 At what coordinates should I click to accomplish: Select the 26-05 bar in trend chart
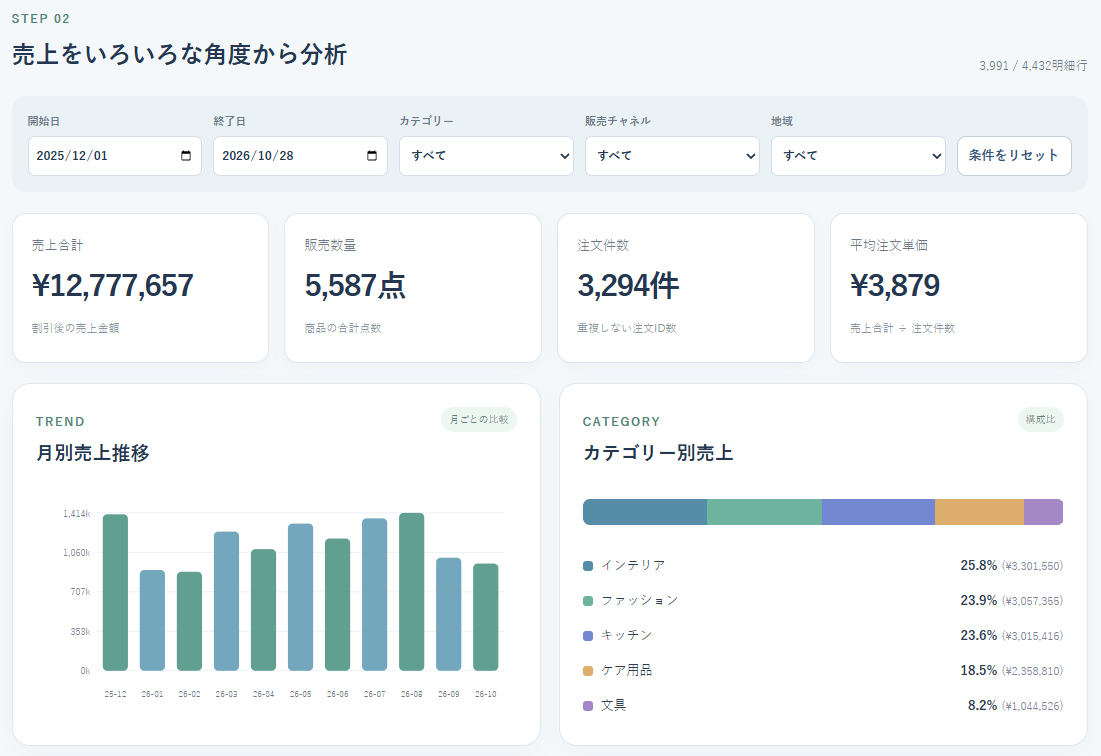pyautogui.click(x=301, y=597)
